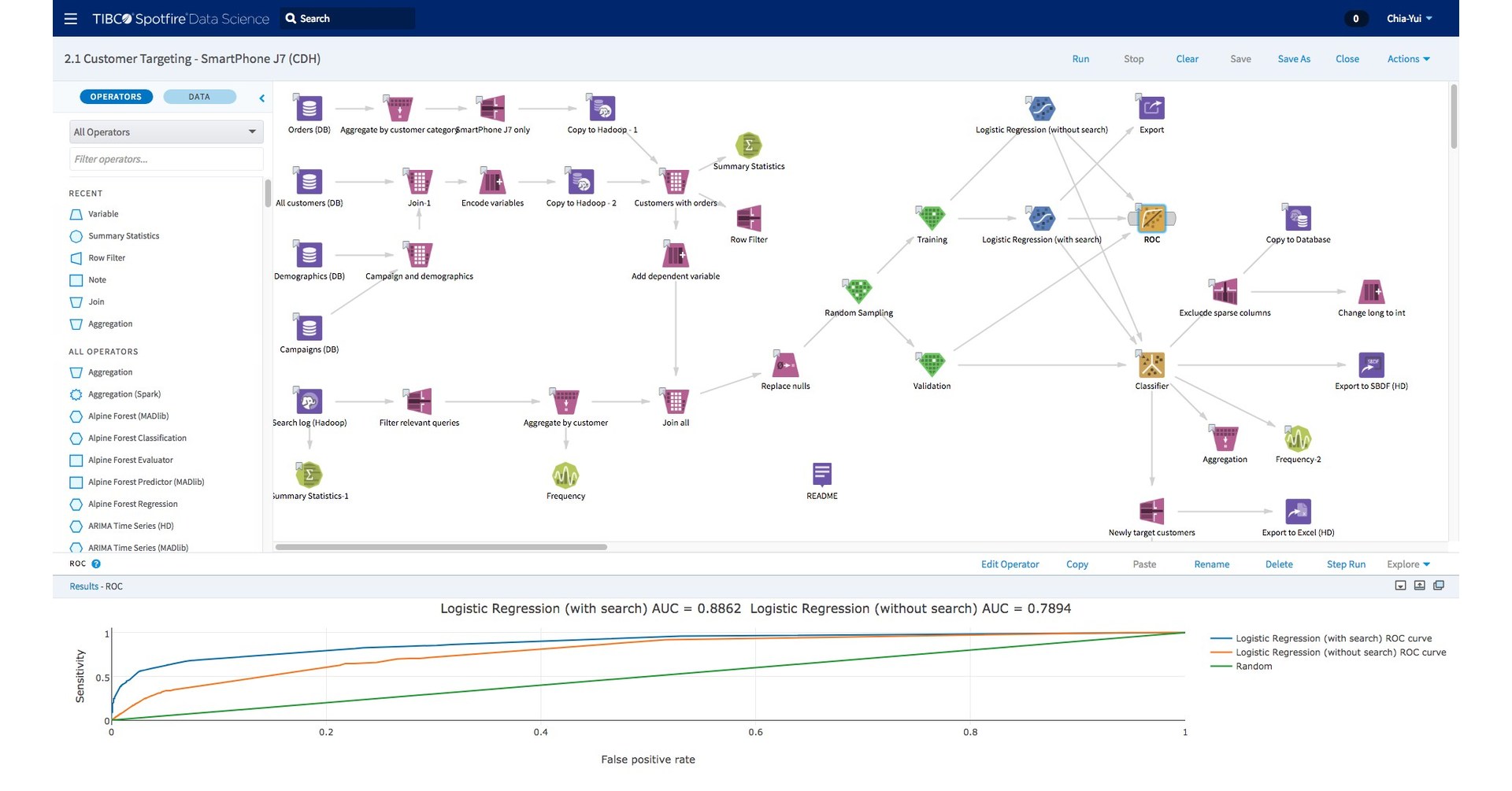
Task: Select Copy to Hadoop - 1 node
Action: click(x=602, y=108)
